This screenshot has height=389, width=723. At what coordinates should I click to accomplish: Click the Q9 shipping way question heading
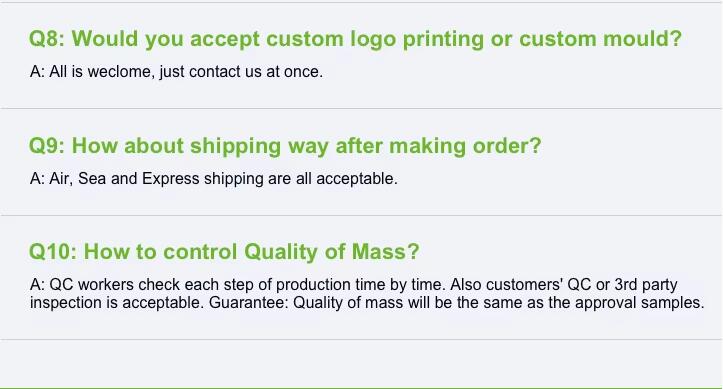pos(285,146)
